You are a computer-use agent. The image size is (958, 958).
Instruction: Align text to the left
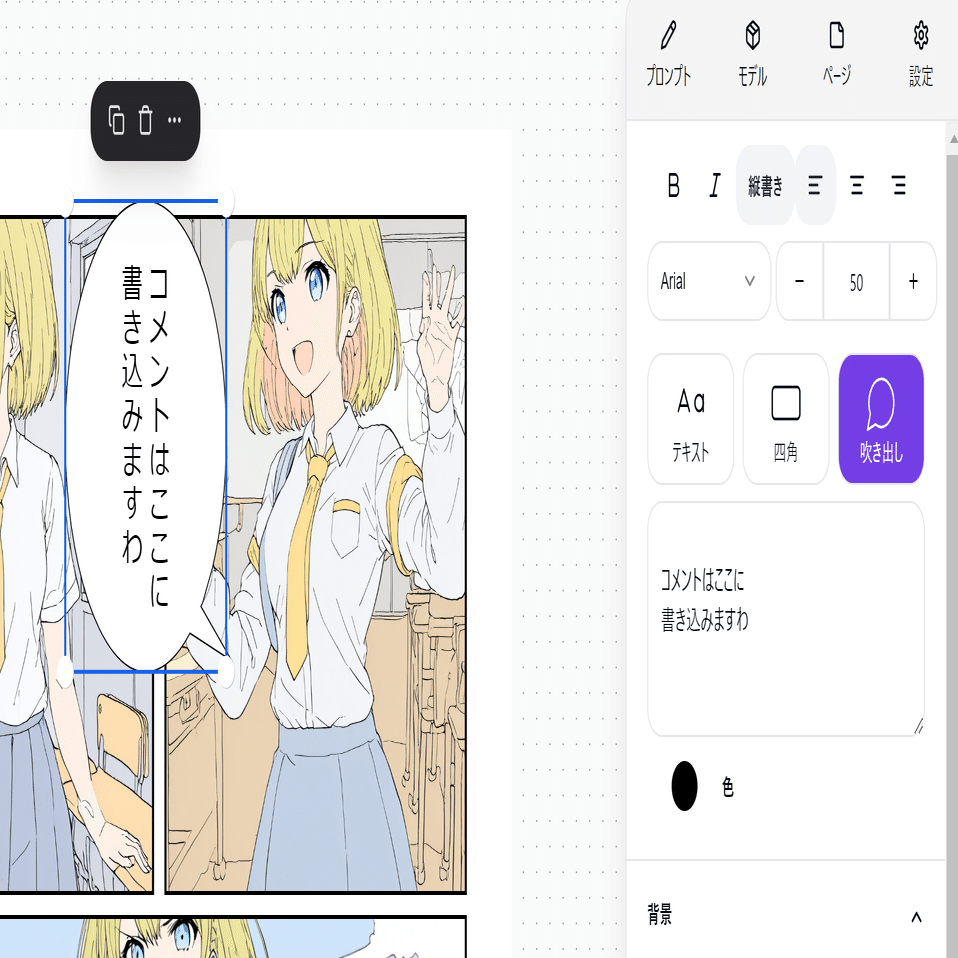[x=815, y=185]
